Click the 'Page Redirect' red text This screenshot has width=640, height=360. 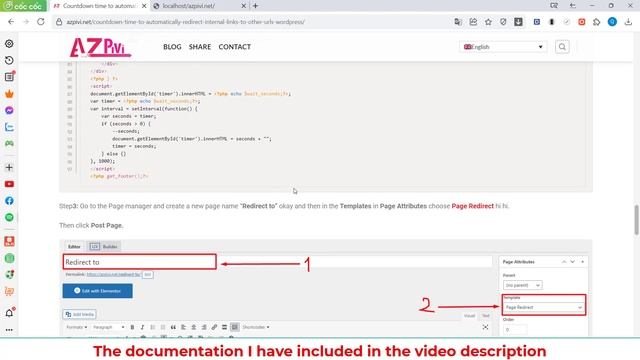(x=472, y=206)
